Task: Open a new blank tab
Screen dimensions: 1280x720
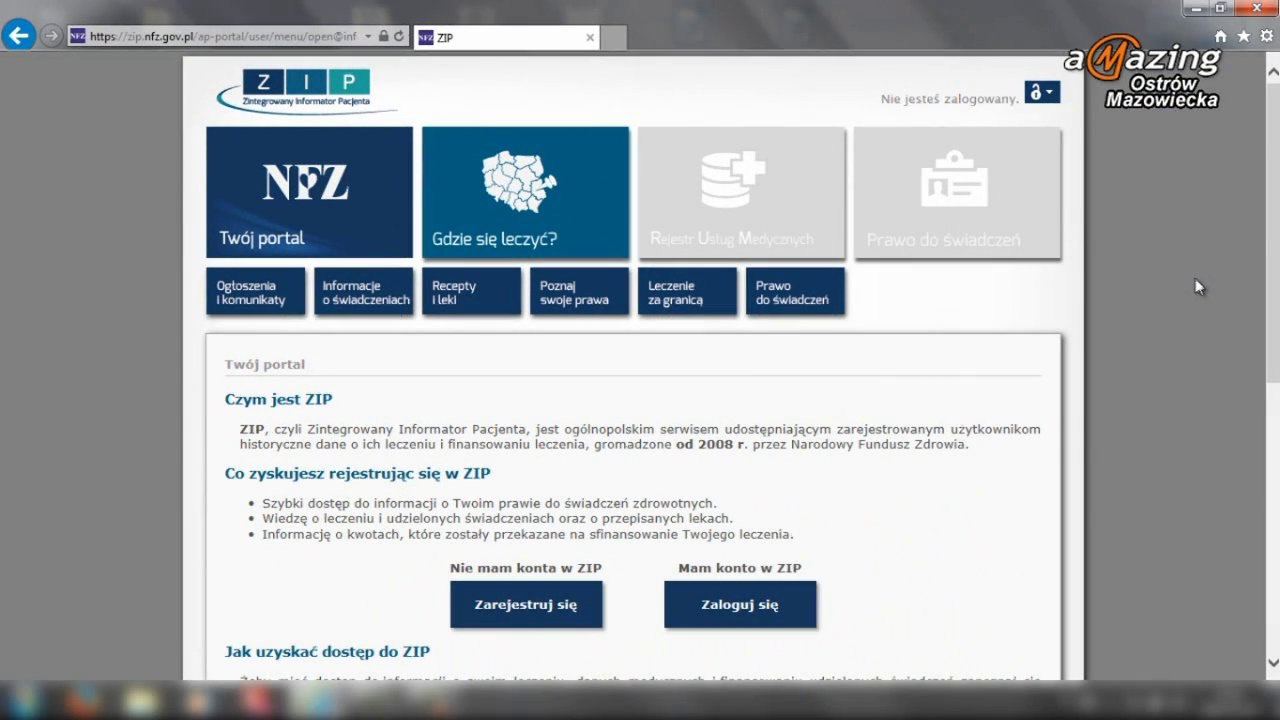Action: click(x=614, y=38)
